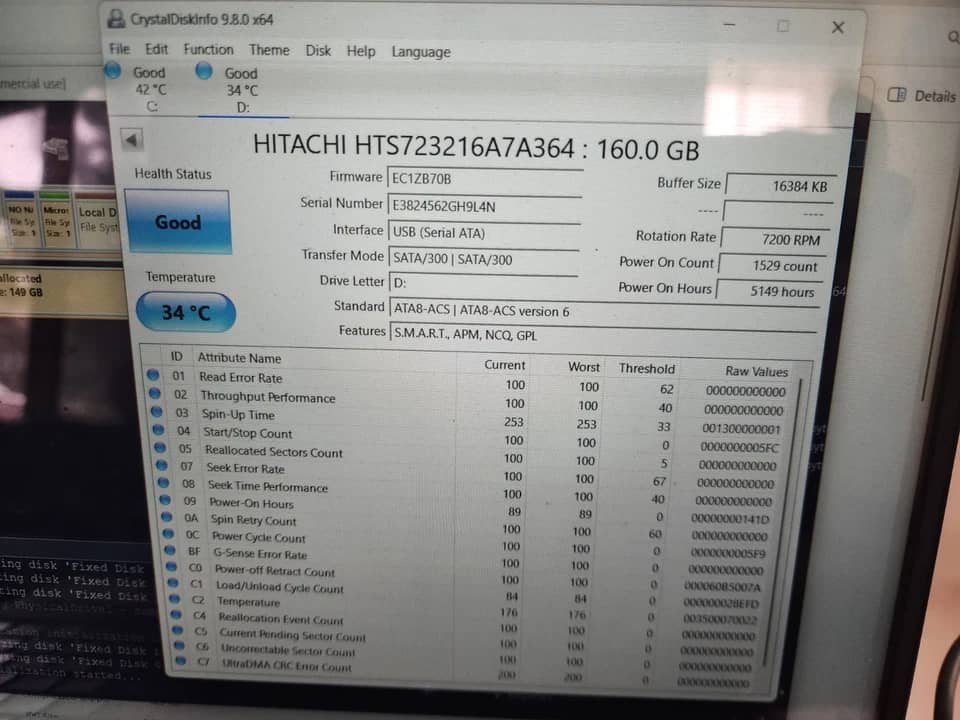
Task: Click the D: drive blue status orb
Action: (204, 72)
